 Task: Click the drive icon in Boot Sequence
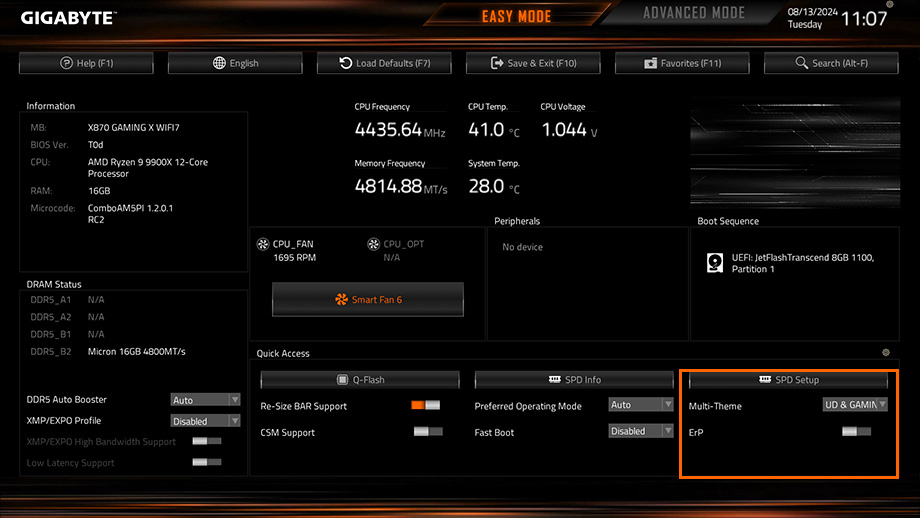[x=715, y=263]
